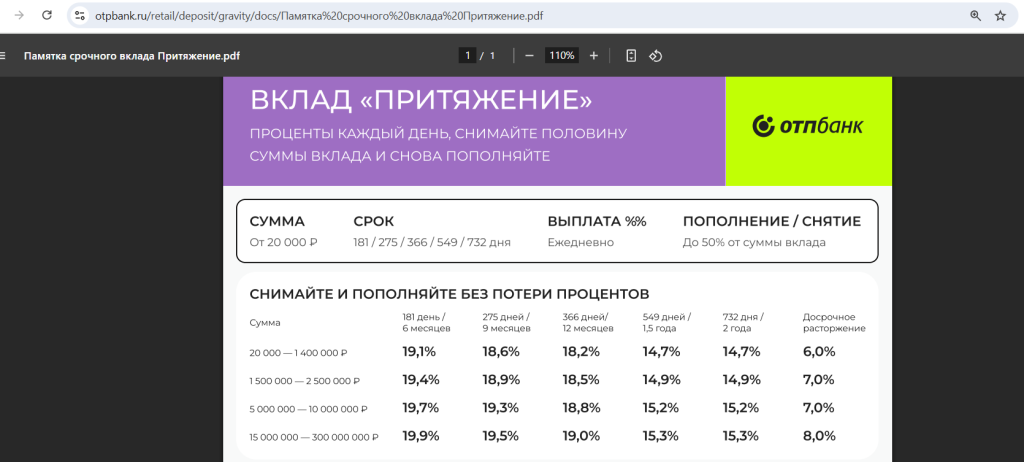Screen dimensions: 1024x462
Task: Click column header 732 дня / 2 года
Action: point(743,323)
